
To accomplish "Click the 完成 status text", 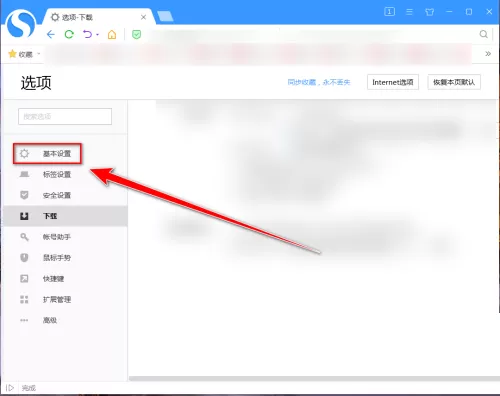I will coord(29,388).
